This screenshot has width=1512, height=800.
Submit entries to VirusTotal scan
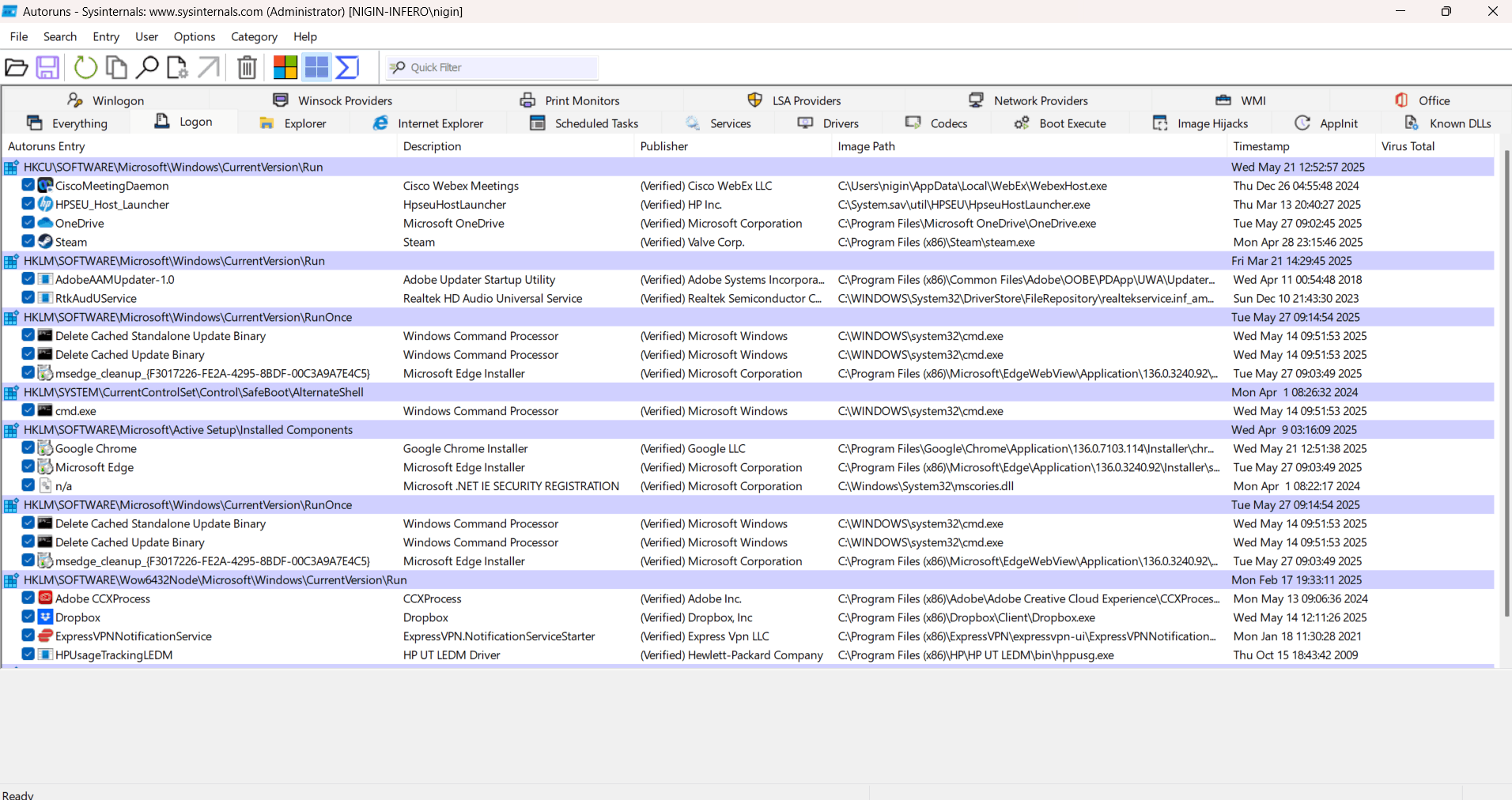coord(346,67)
